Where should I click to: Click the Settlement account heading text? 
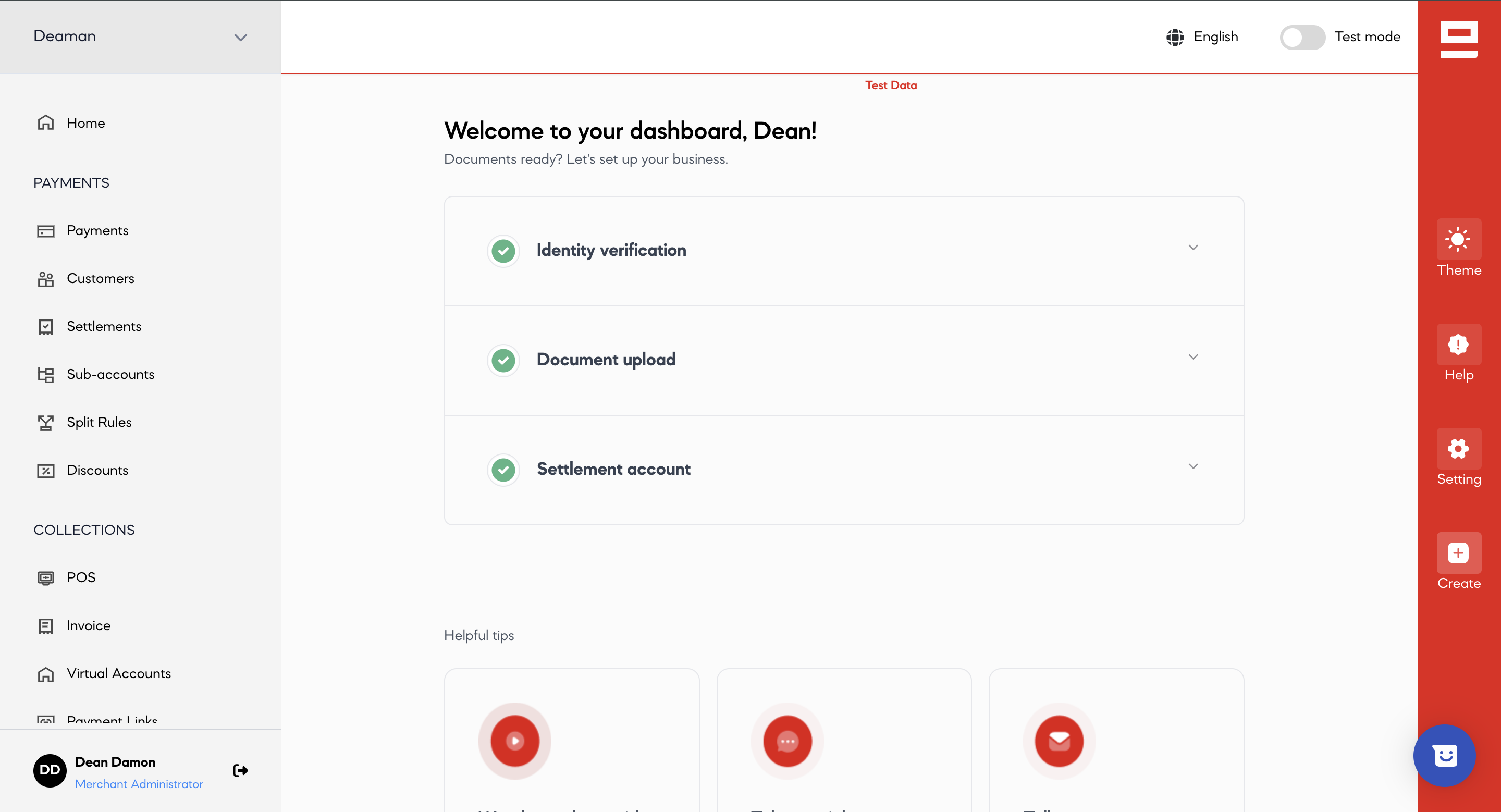click(x=613, y=469)
